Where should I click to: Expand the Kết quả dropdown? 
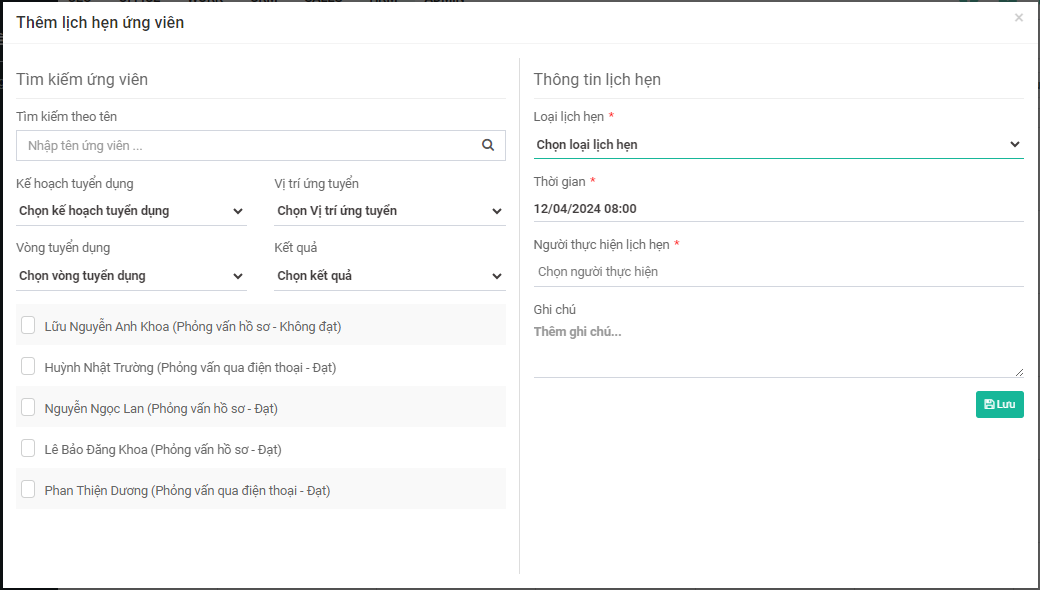click(389, 276)
